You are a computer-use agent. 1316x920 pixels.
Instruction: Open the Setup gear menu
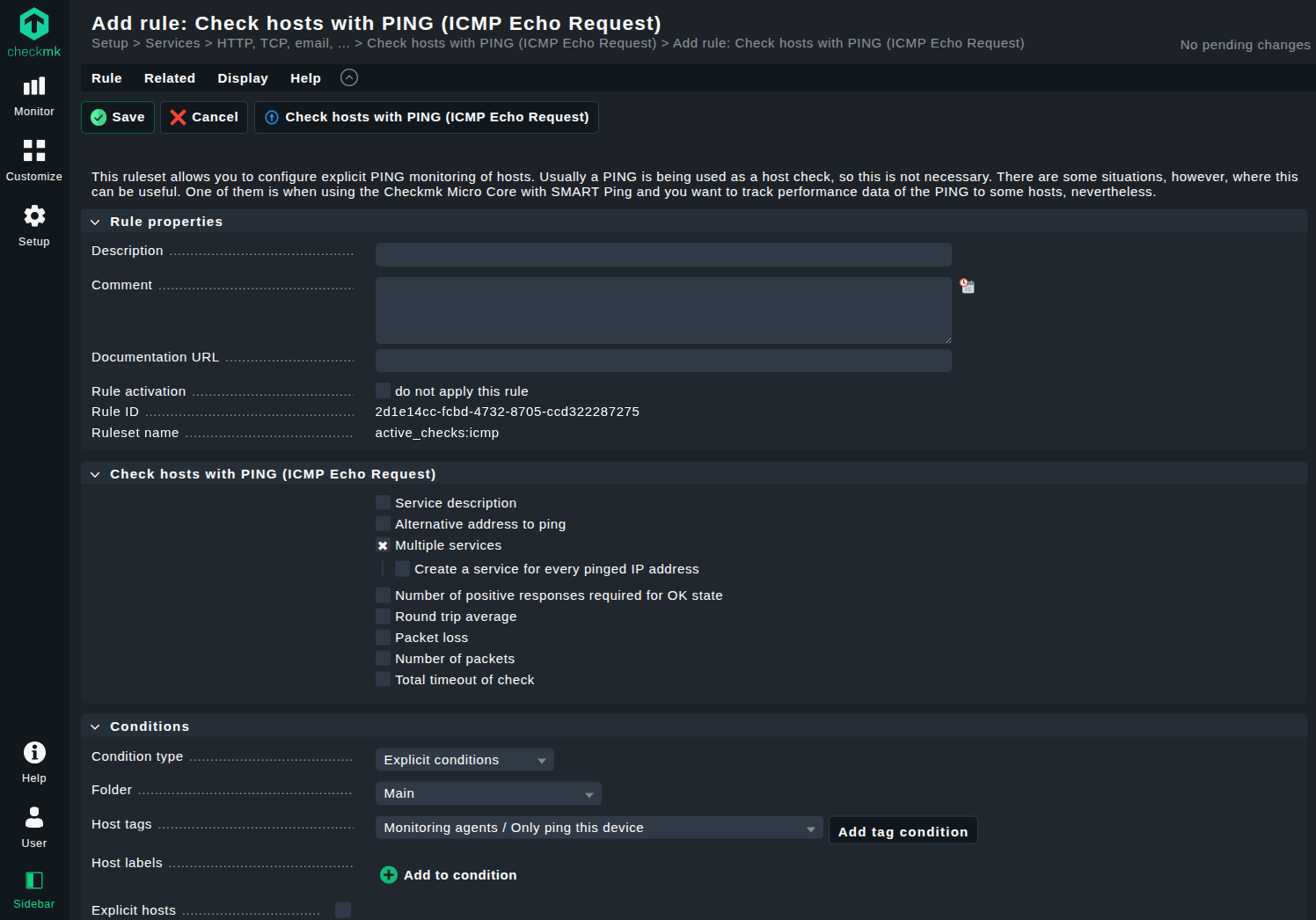point(34,226)
